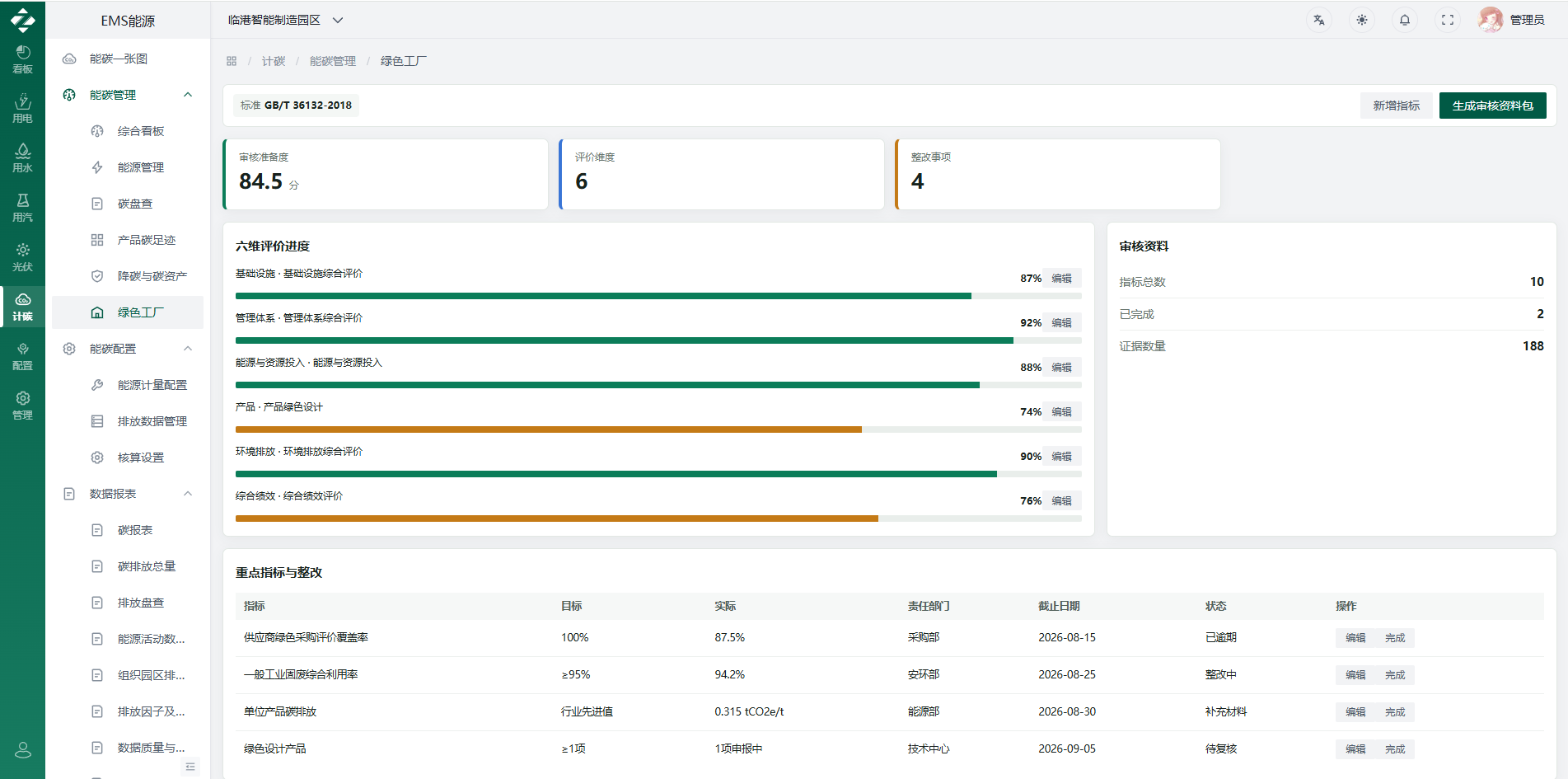Open 综合看板 submenu item
The width and height of the screenshot is (1568, 779).
coord(128,131)
